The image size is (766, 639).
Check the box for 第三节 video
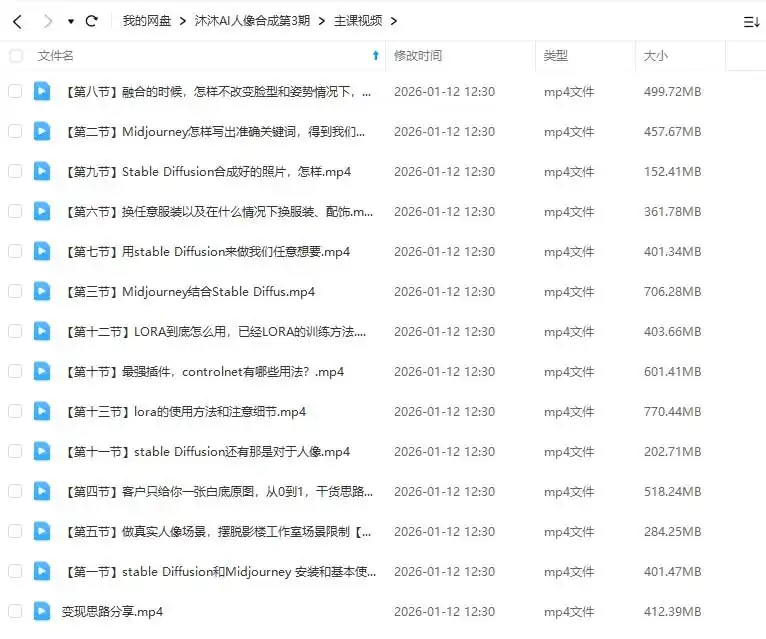pyautogui.click(x=15, y=292)
